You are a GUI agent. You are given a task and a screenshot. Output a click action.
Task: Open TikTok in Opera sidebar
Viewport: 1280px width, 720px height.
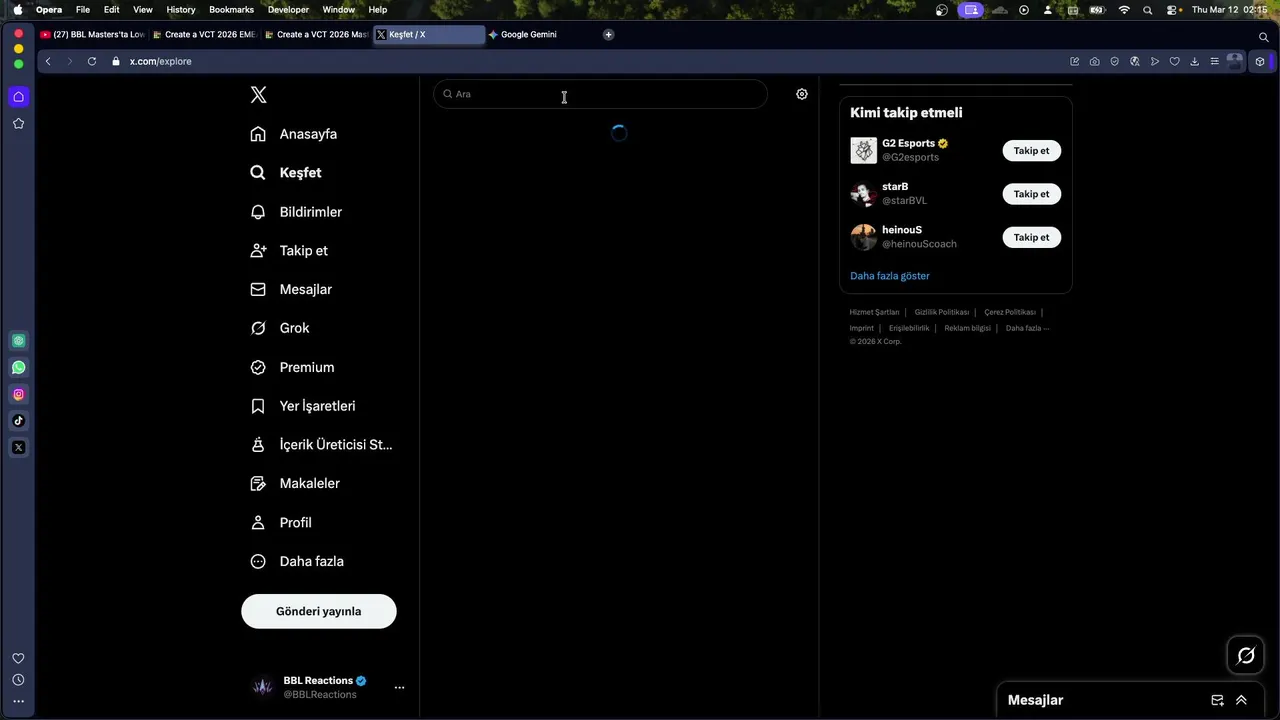pos(18,421)
